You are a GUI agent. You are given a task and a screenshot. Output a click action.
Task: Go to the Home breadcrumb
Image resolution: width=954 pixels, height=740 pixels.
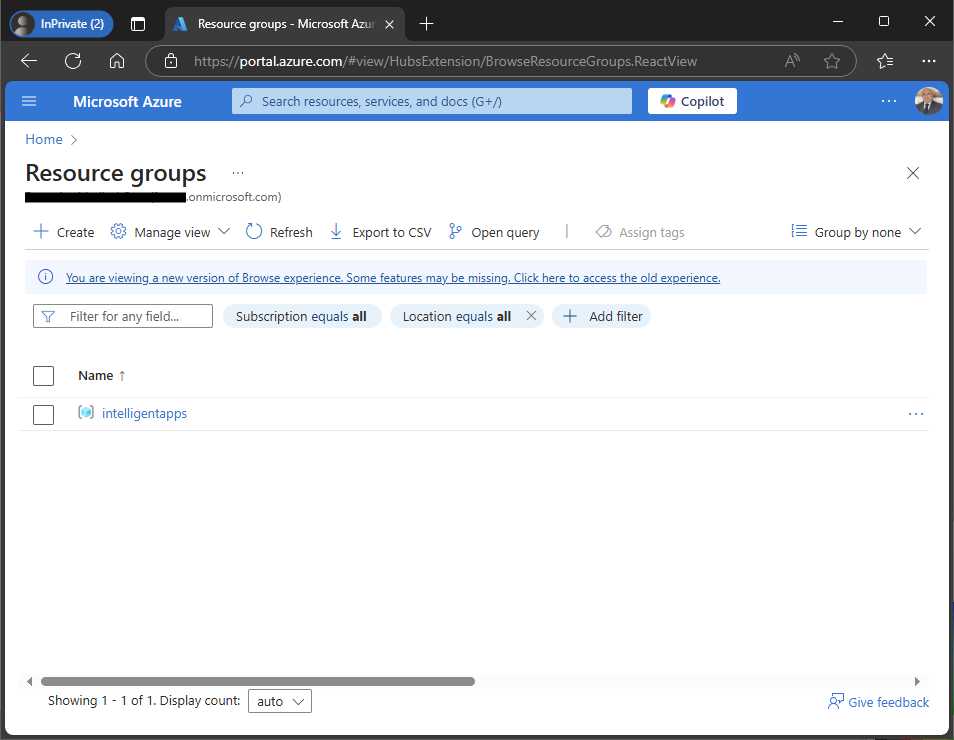(x=44, y=139)
